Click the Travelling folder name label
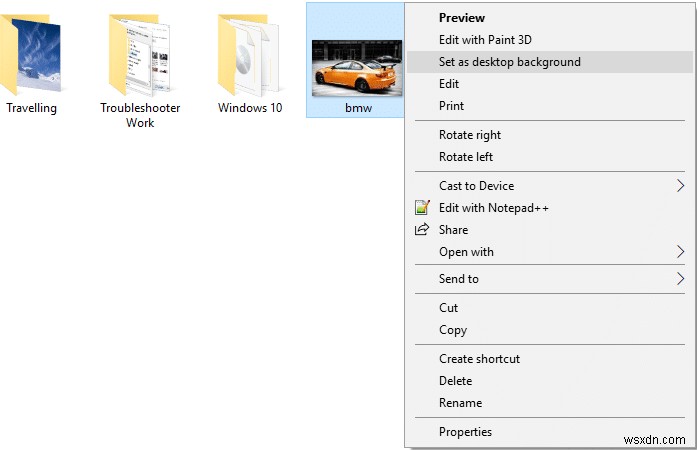The height and width of the screenshot is (450, 697). tap(31, 108)
